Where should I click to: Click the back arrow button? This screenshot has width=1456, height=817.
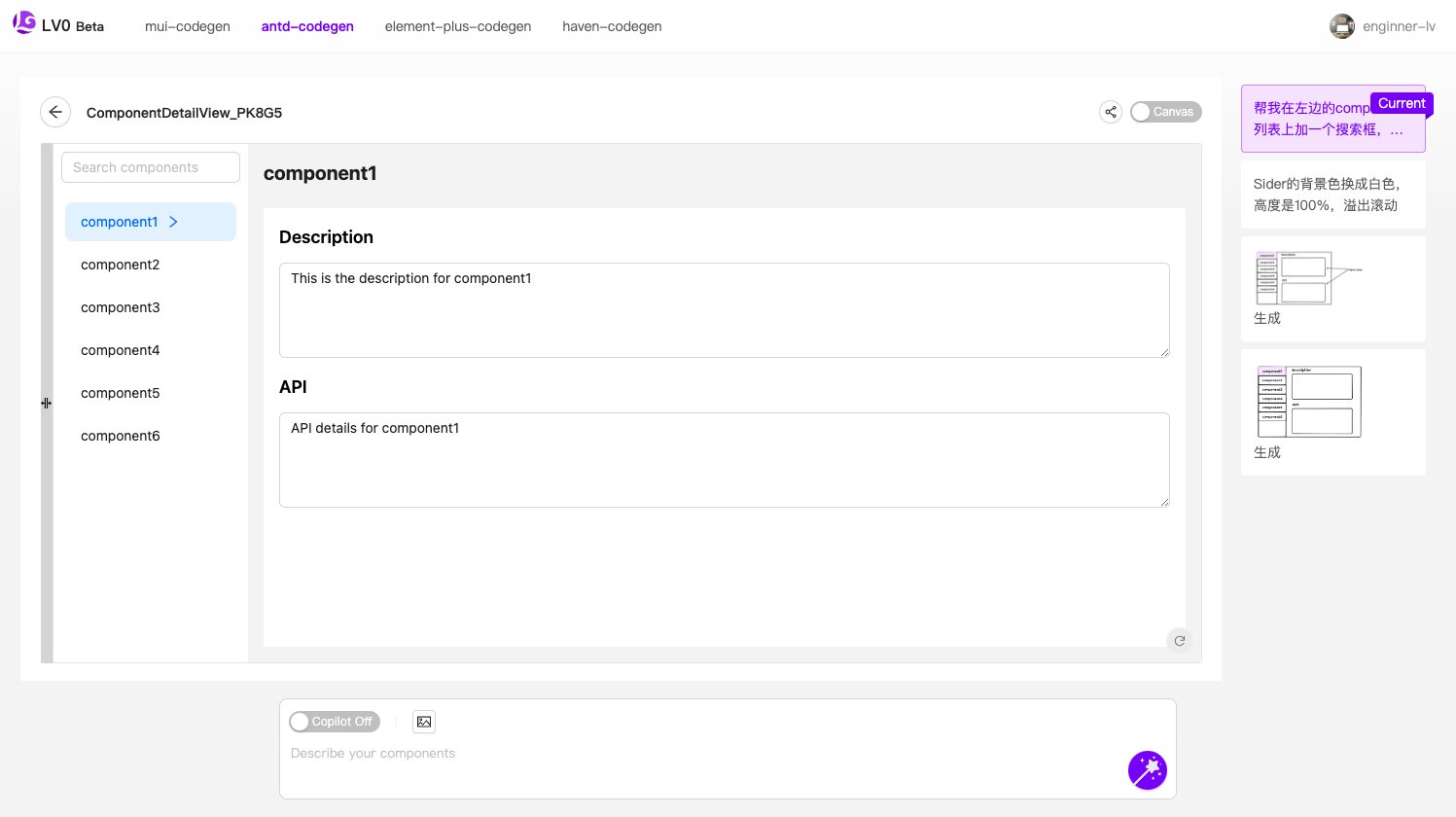pyautogui.click(x=55, y=112)
